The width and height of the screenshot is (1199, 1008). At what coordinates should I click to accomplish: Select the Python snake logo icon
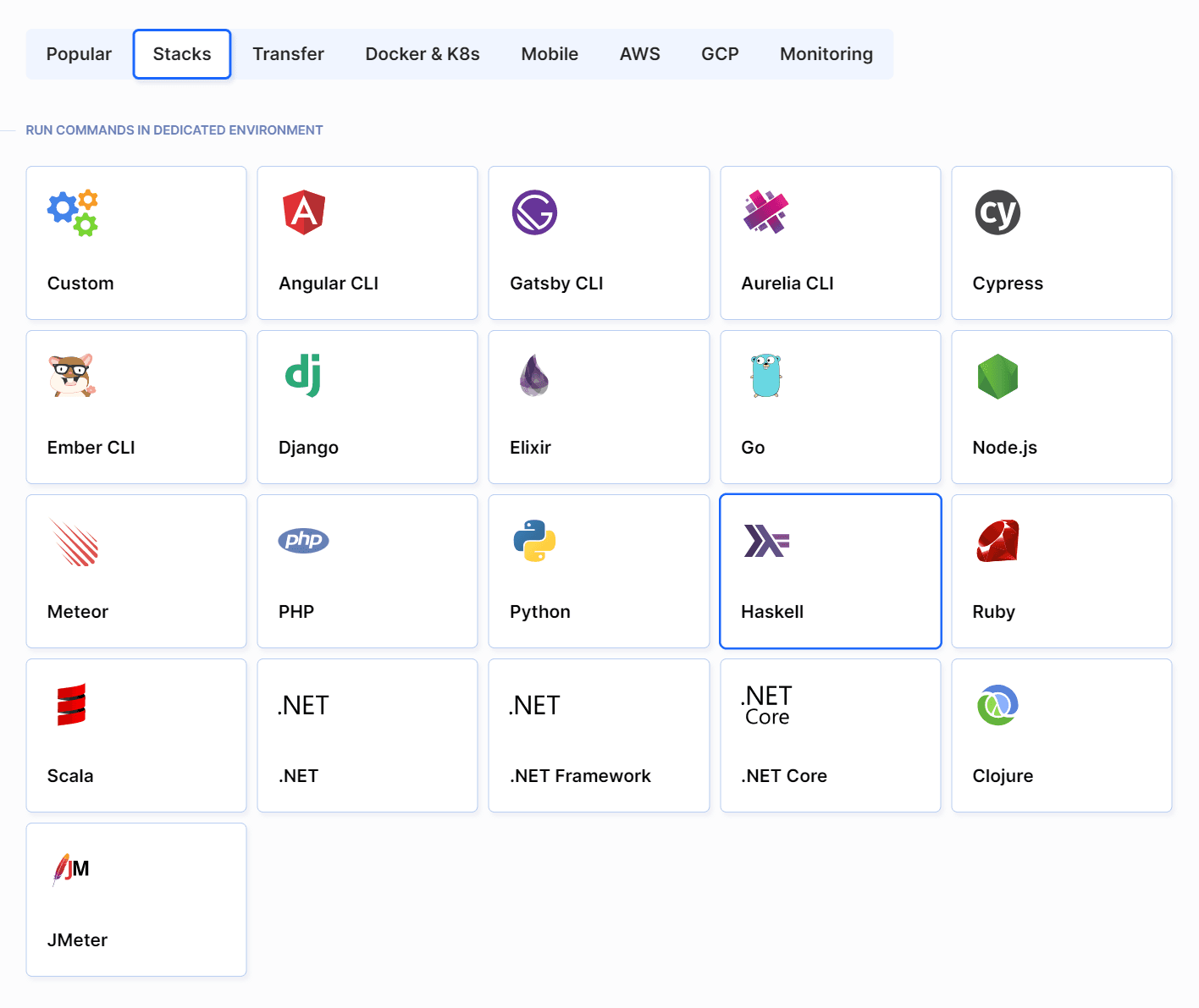534,541
